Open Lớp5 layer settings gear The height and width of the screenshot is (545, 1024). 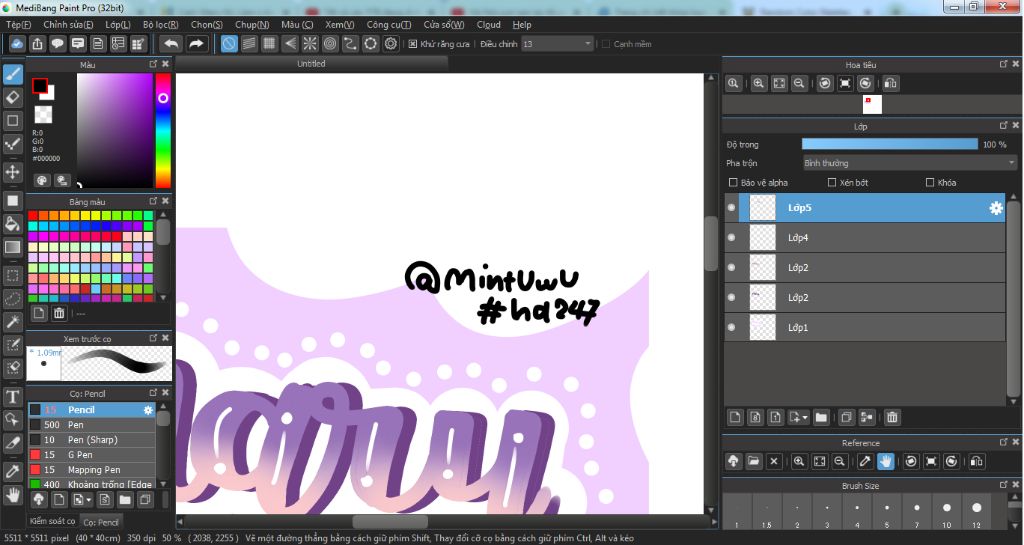coord(995,208)
